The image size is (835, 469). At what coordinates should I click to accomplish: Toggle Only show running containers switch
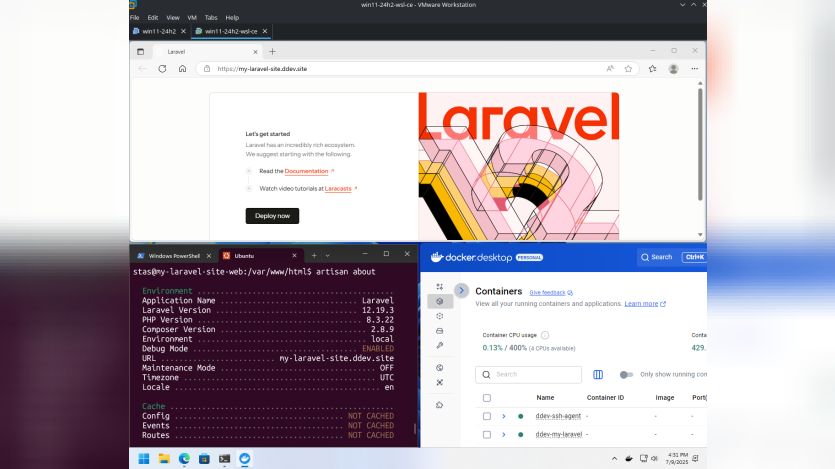pyautogui.click(x=626, y=375)
